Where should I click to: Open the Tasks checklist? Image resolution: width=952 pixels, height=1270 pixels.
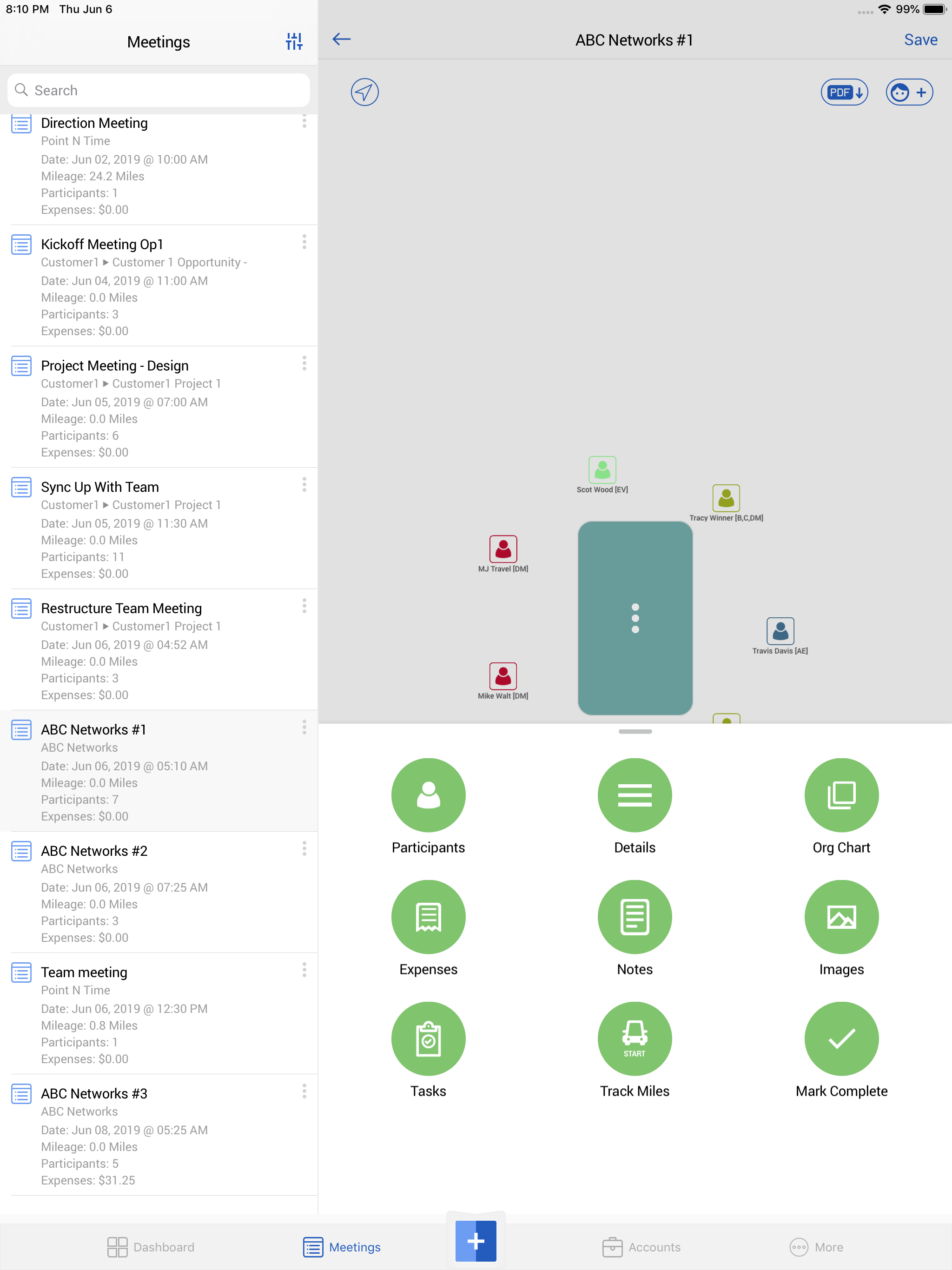428,1038
